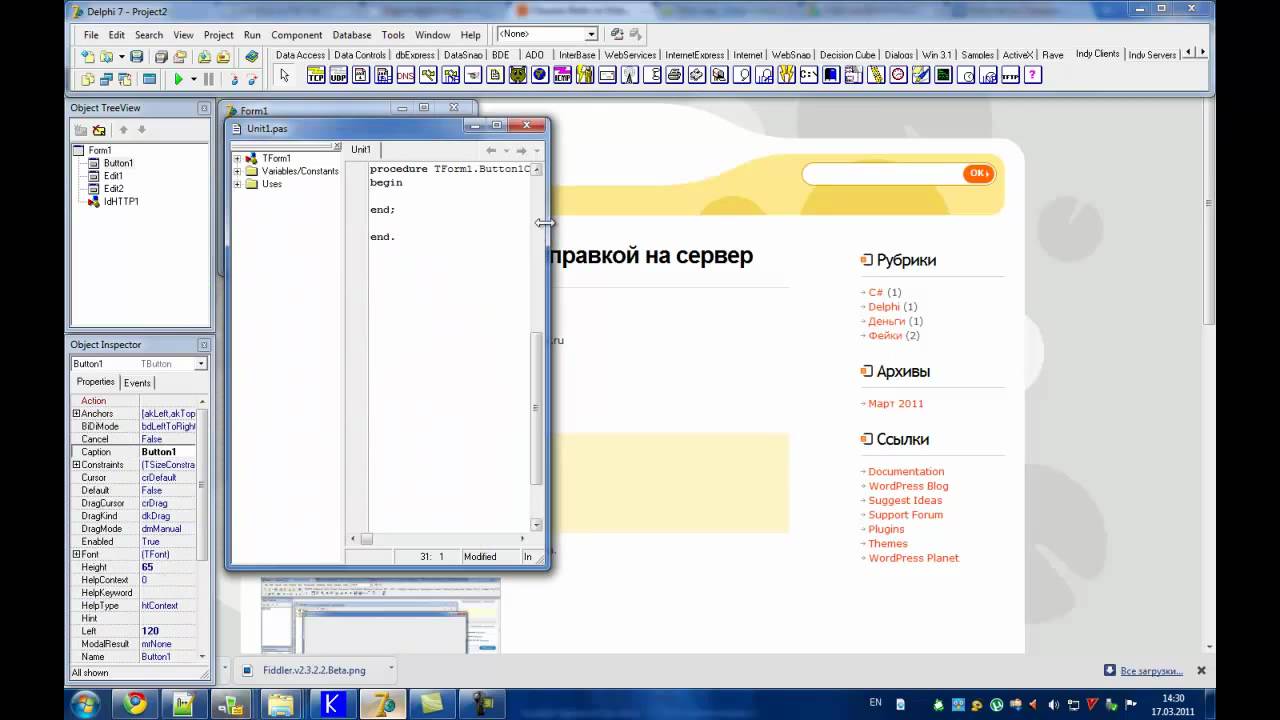This screenshot has height=720, width=1280.
Task: Select the TFTP component icon
Action: coord(1010,75)
